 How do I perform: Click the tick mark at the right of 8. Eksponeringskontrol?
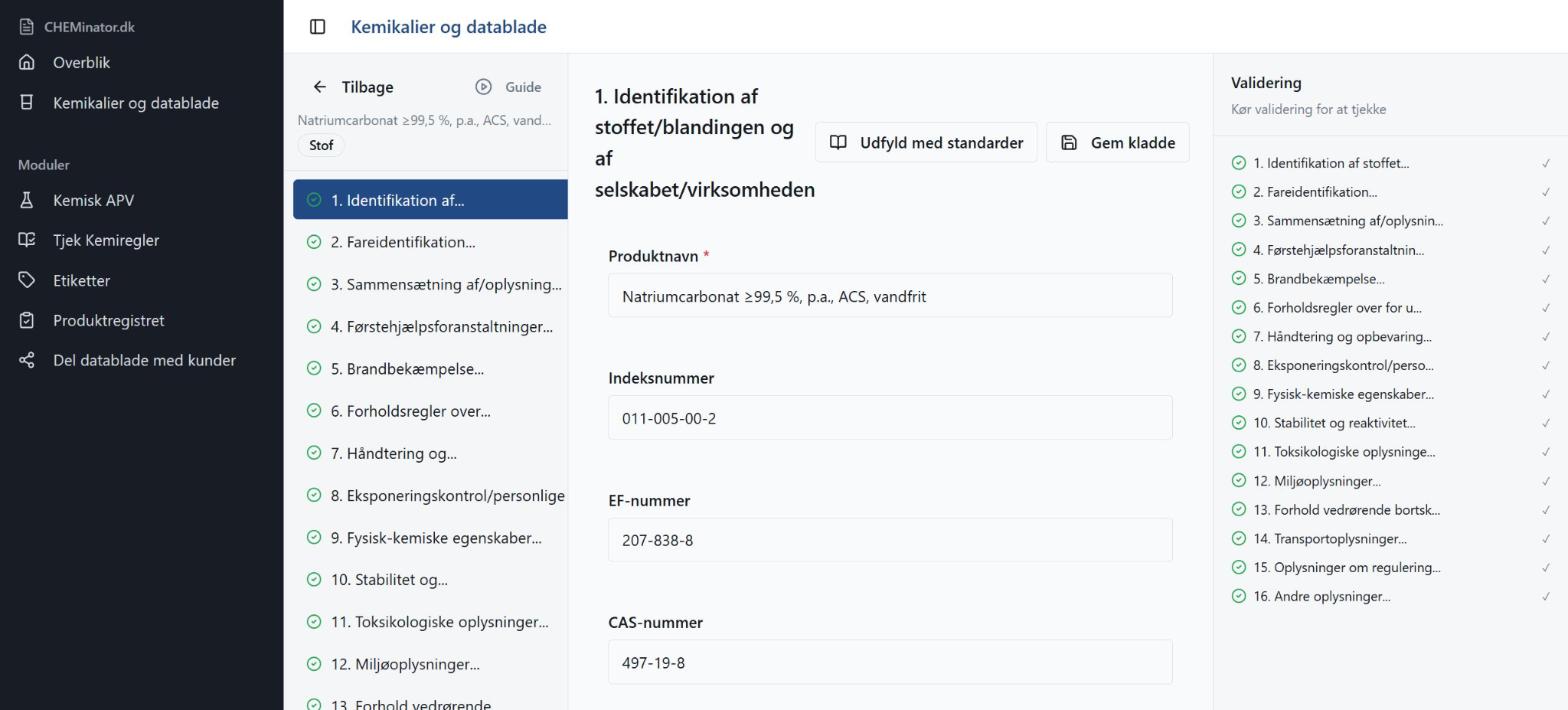1546,365
